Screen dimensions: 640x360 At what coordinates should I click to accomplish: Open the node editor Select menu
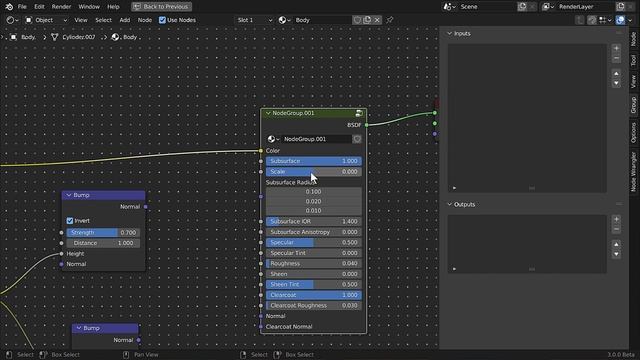point(103,20)
